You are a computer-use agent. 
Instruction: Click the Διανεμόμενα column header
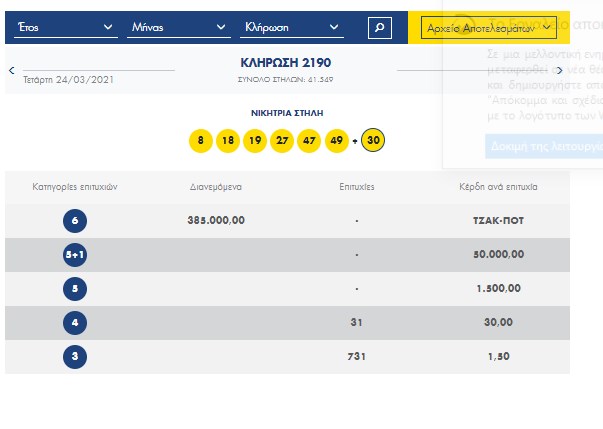point(216,187)
